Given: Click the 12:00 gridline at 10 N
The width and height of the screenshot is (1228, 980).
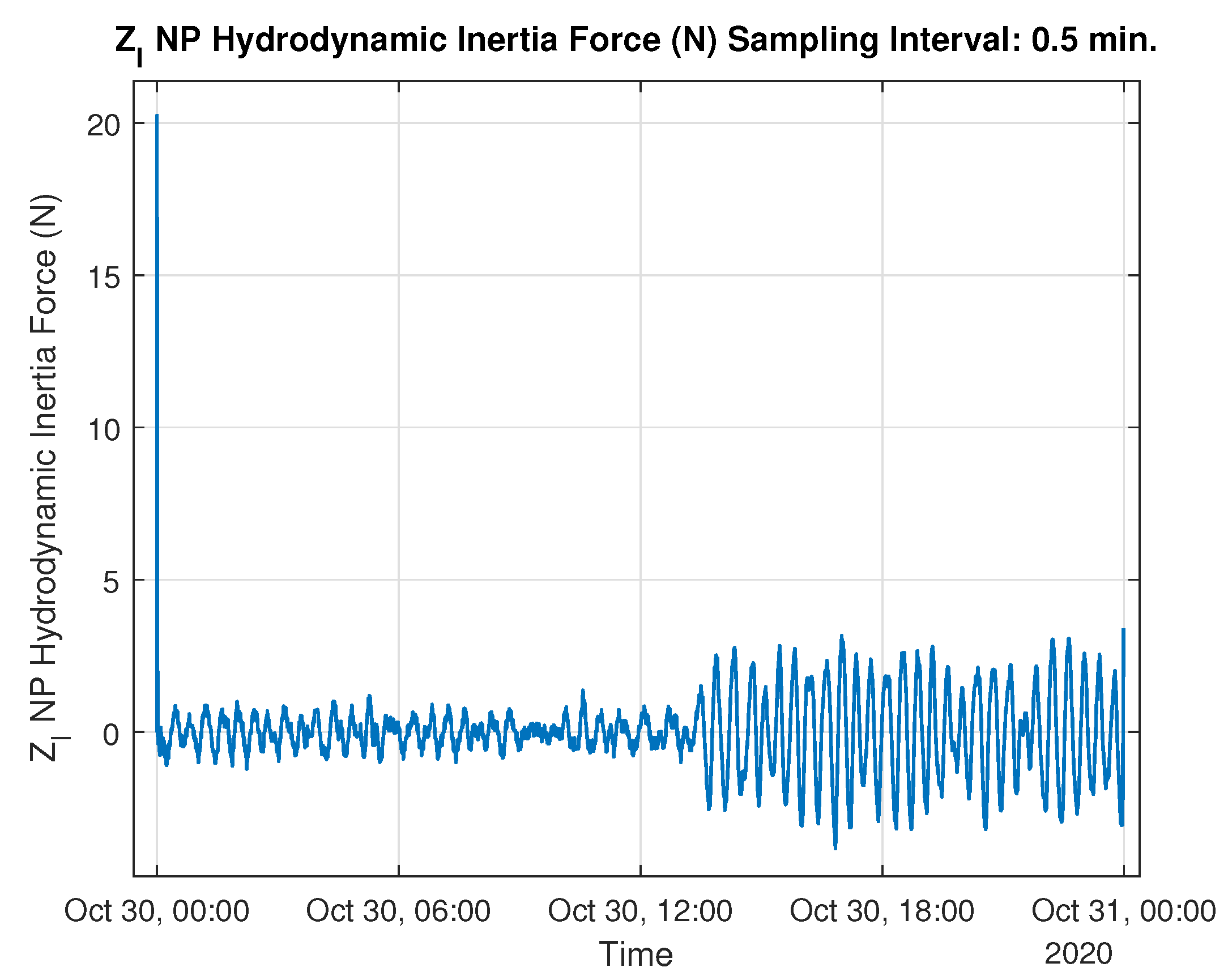Looking at the screenshot, I should point(640,427).
